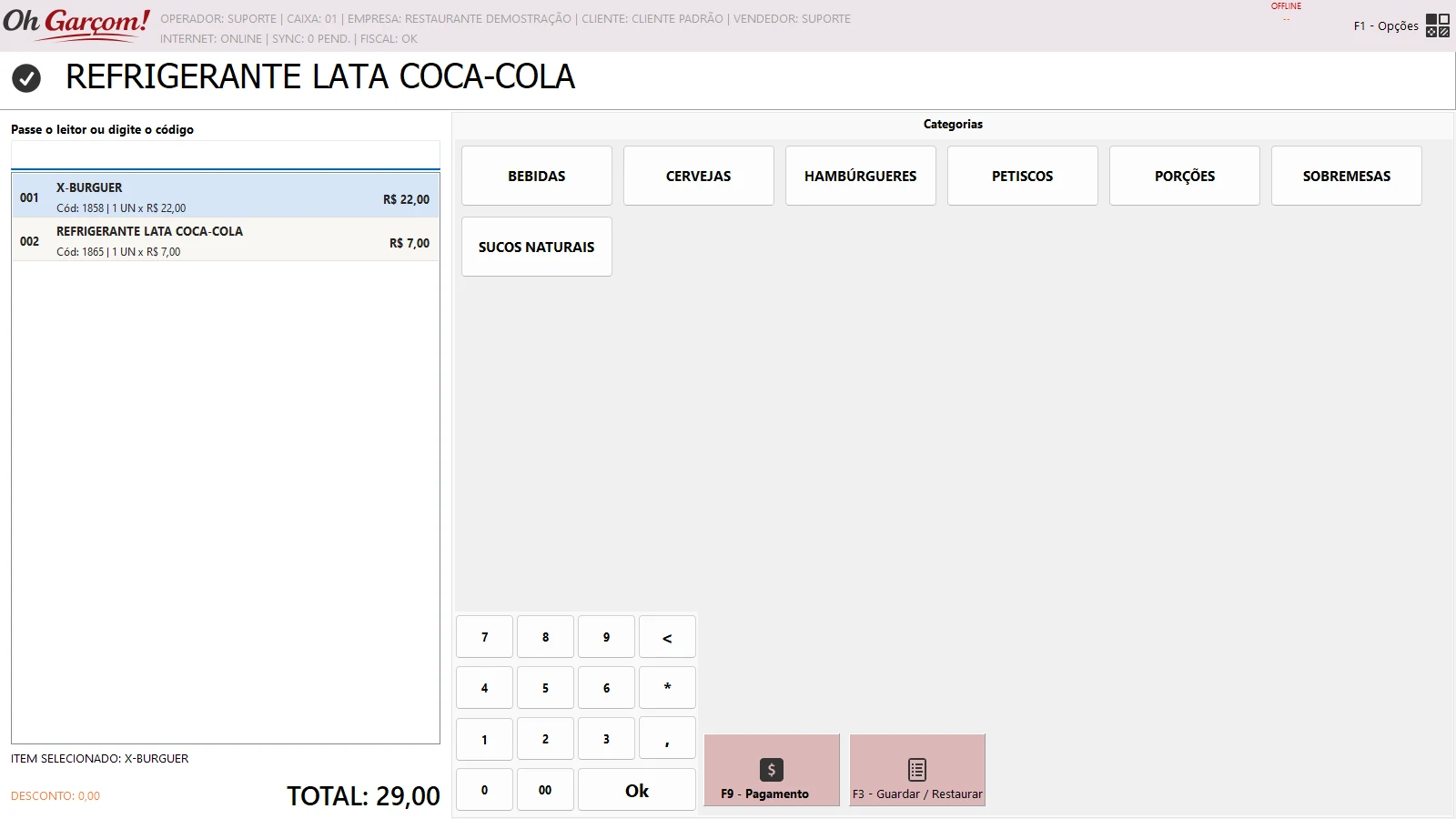Image resolution: width=1456 pixels, height=819 pixels.
Task: Click the list icon on Guardar / Restaurar
Action: [917, 770]
